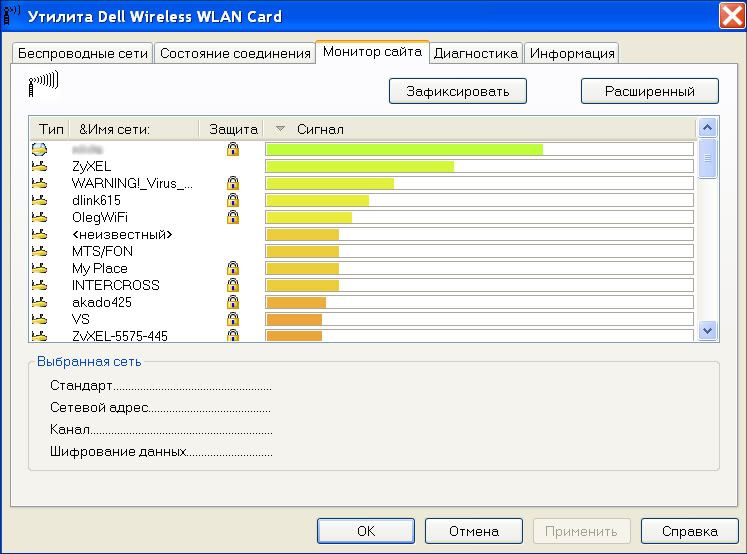Click the lock icon for My Place
The width and height of the screenshot is (747, 554).
(x=232, y=268)
